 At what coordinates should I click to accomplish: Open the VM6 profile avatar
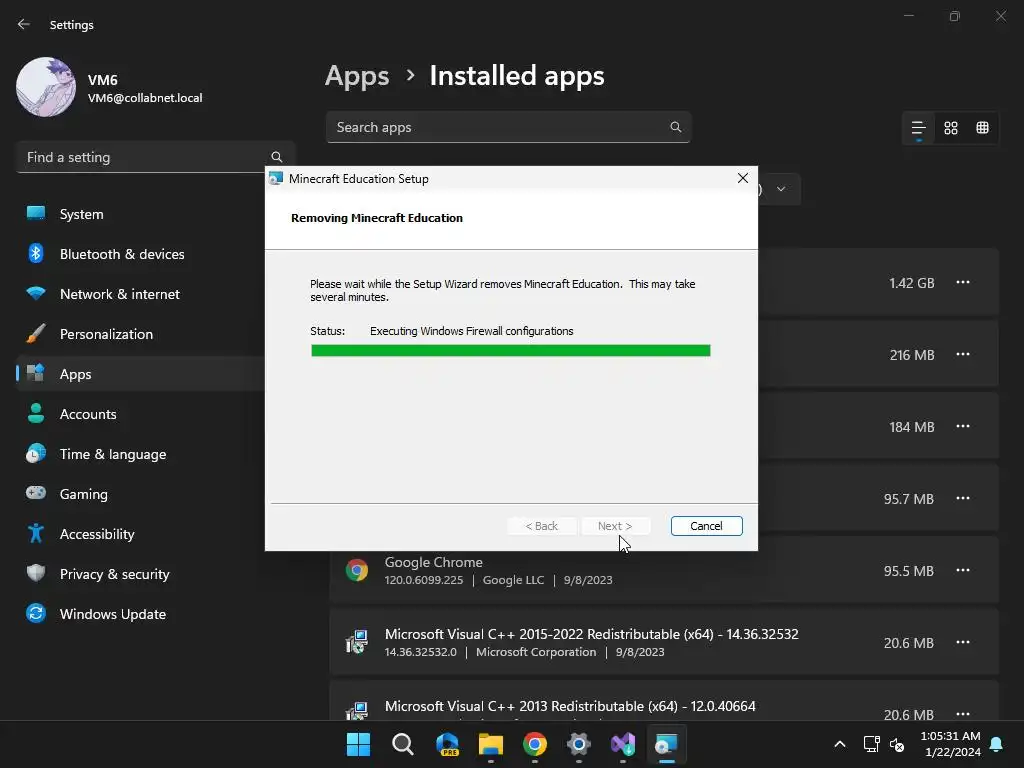coord(46,87)
